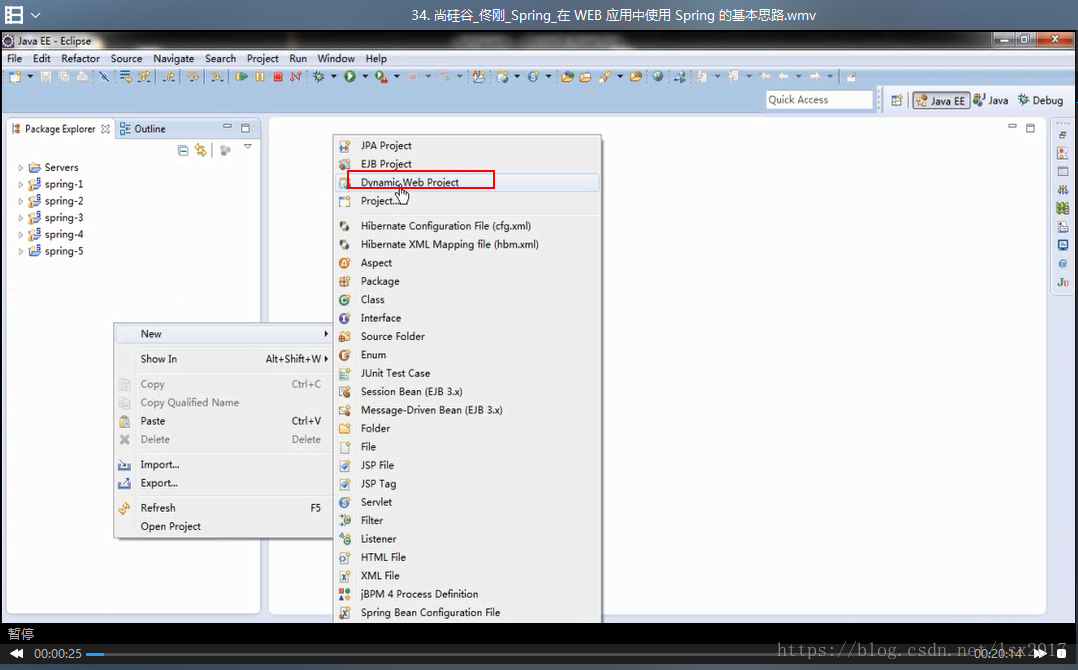1078x670 pixels.
Task: Open the player playlist menu icon
Action: point(14,14)
